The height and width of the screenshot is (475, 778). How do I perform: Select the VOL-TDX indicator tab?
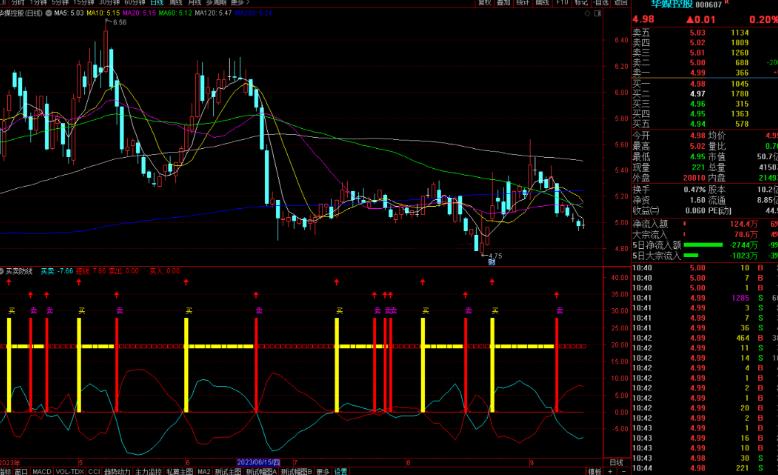click(x=69, y=472)
